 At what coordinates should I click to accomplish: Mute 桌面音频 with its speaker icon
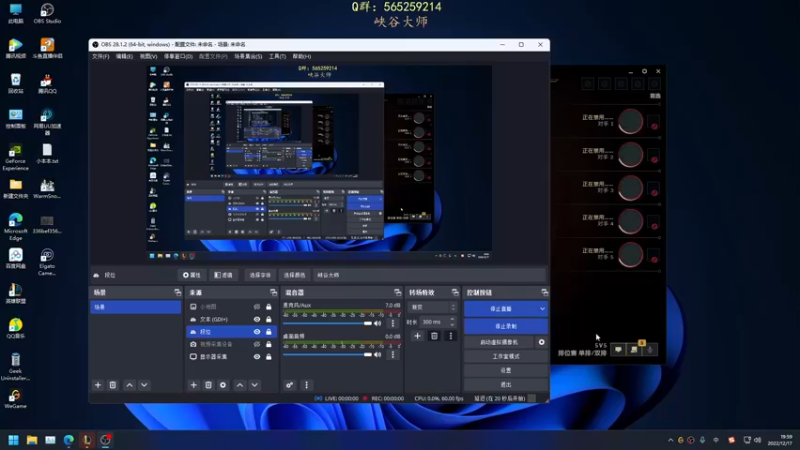(378, 355)
